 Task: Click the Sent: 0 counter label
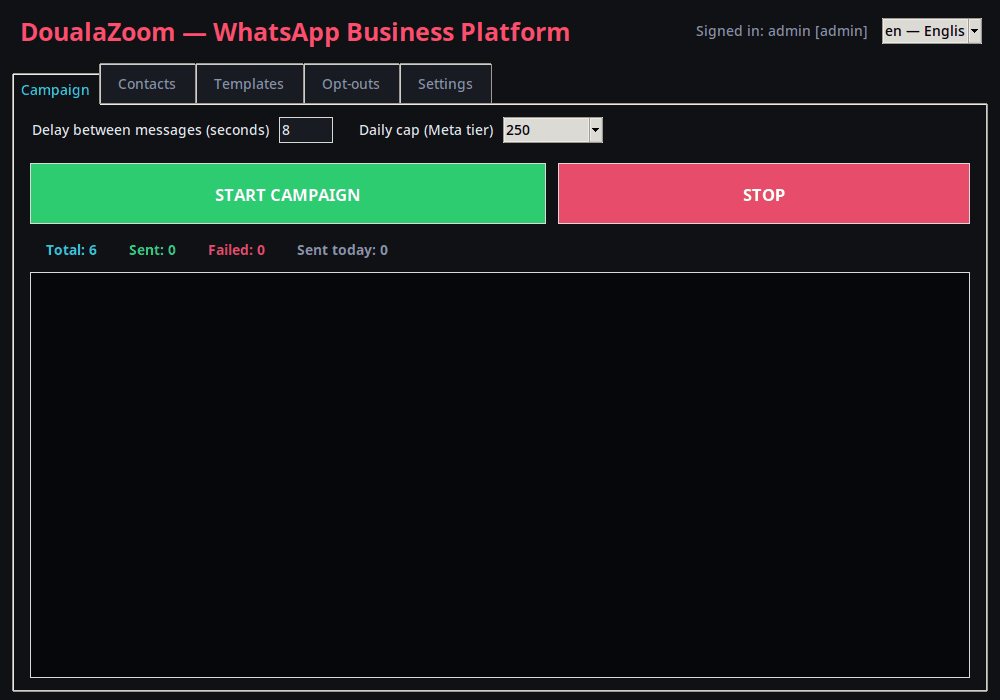(152, 250)
